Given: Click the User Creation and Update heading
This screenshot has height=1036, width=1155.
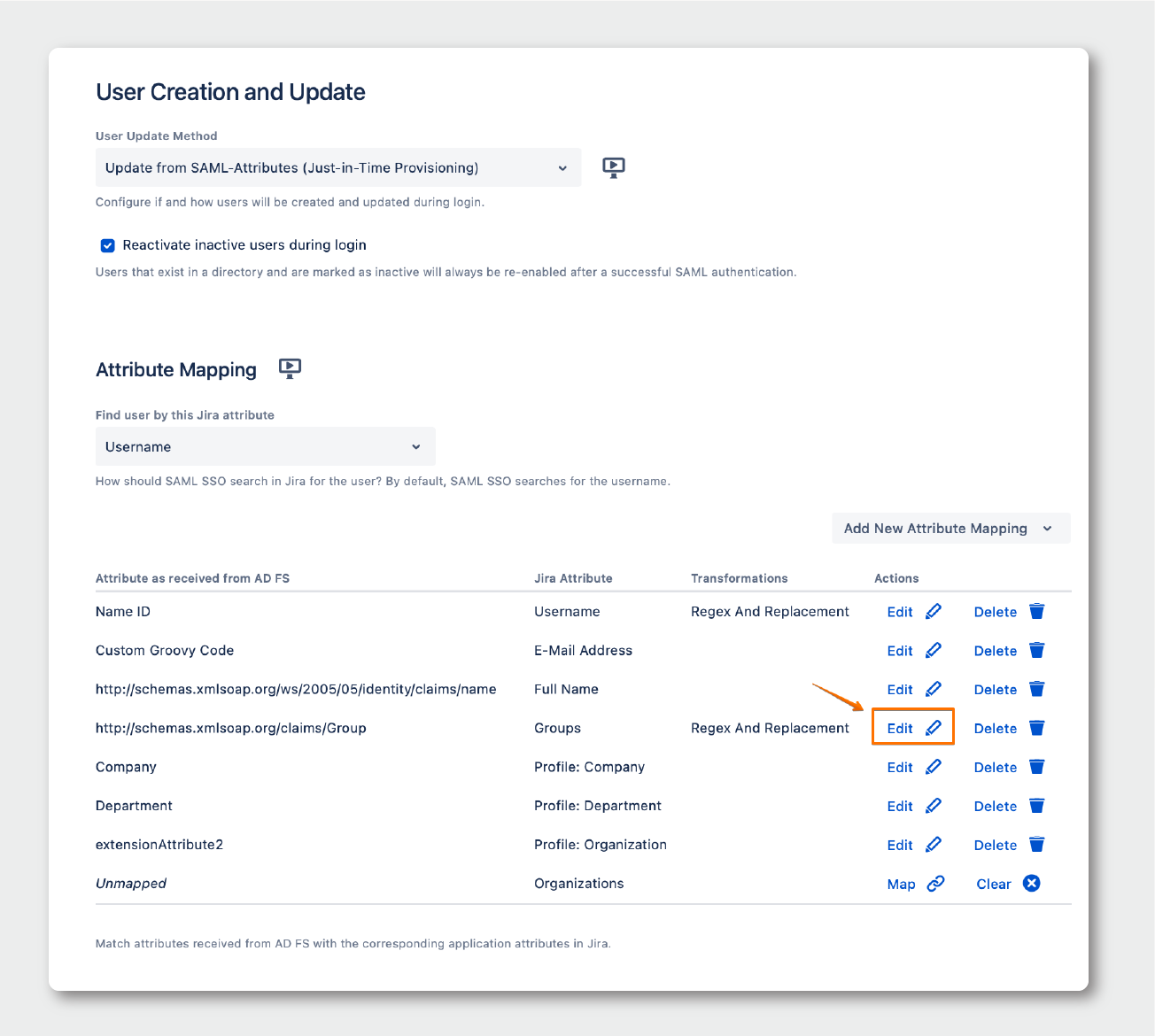Looking at the screenshot, I should pyautogui.click(x=230, y=92).
